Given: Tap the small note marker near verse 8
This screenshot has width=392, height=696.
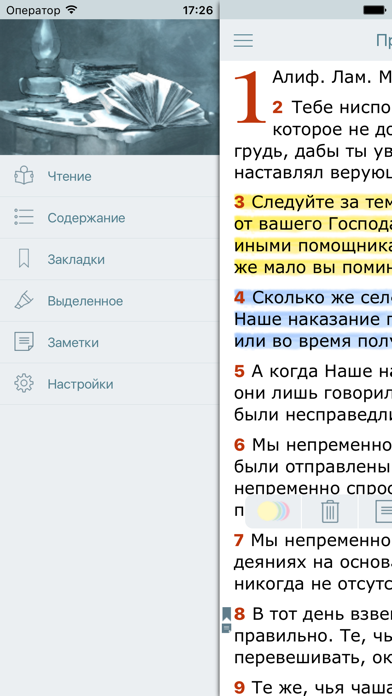Looking at the screenshot, I should click(226, 628).
